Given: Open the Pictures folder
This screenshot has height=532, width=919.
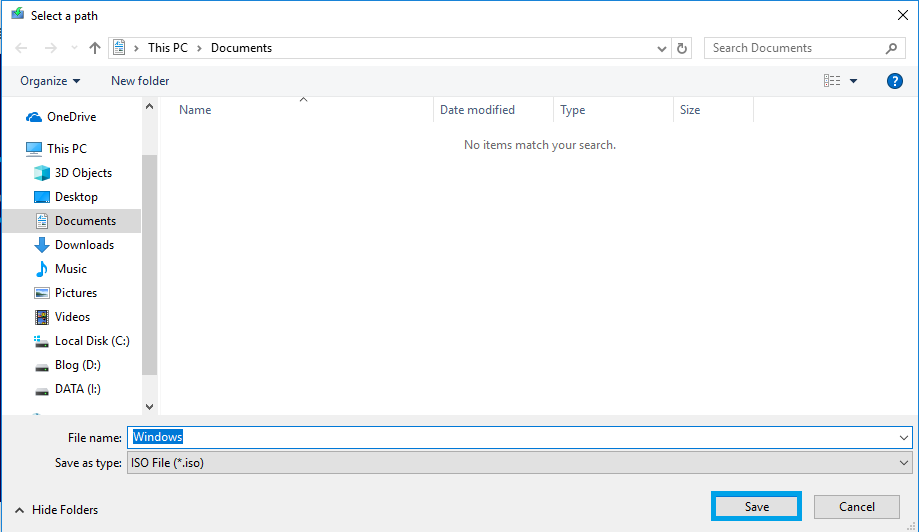Looking at the screenshot, I should tap(76, 293).
